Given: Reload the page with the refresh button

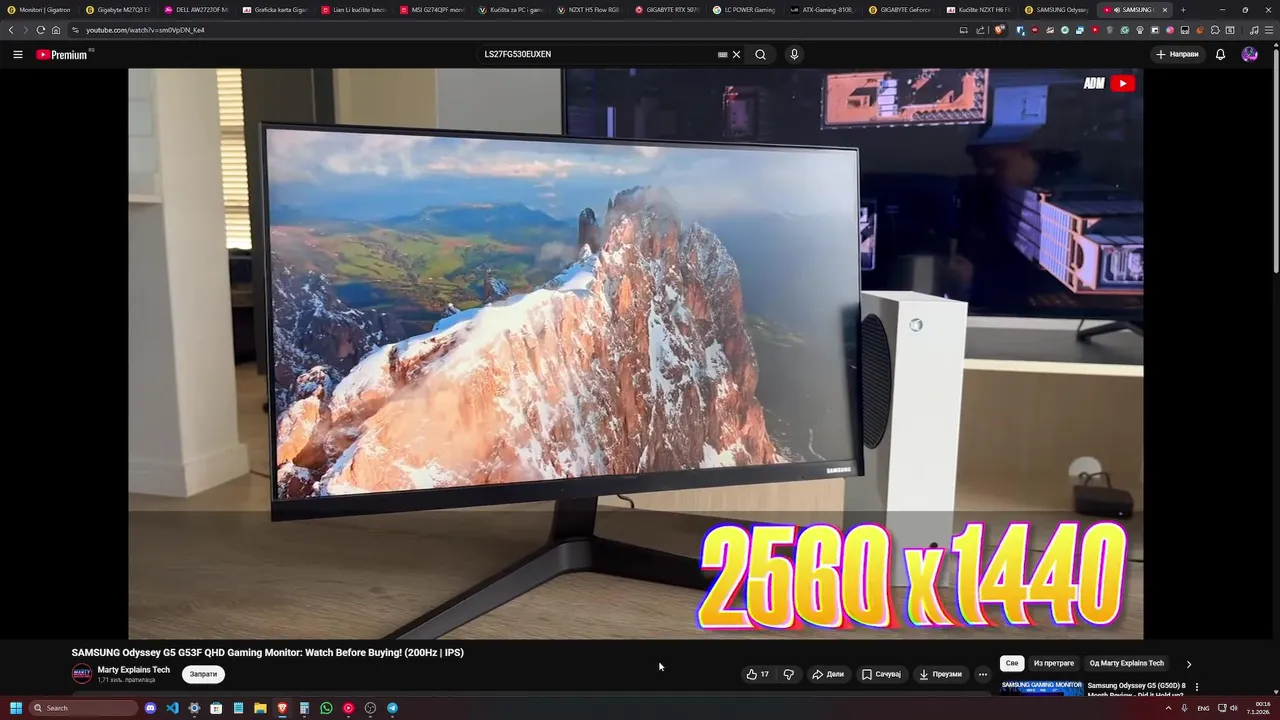Looking at the screenshot, I should pos(40,30).
